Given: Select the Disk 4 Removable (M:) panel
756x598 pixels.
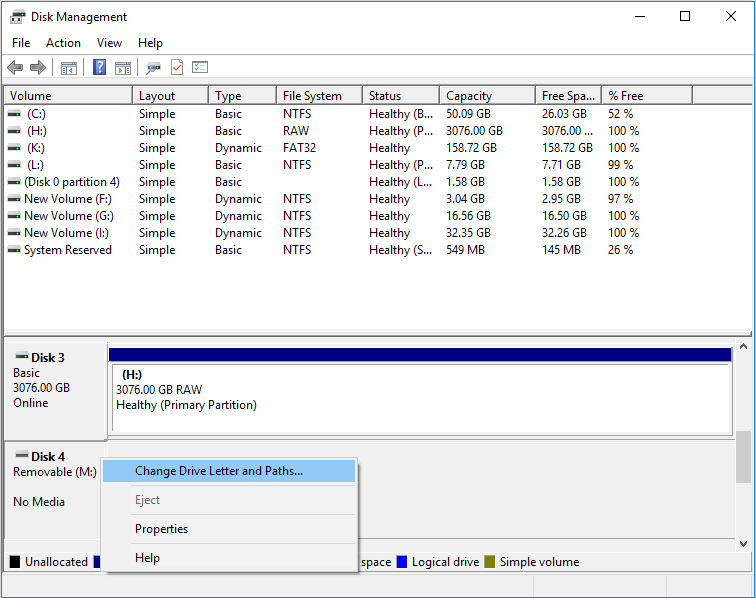Looking at the screenshot, I should click(54, 489).
